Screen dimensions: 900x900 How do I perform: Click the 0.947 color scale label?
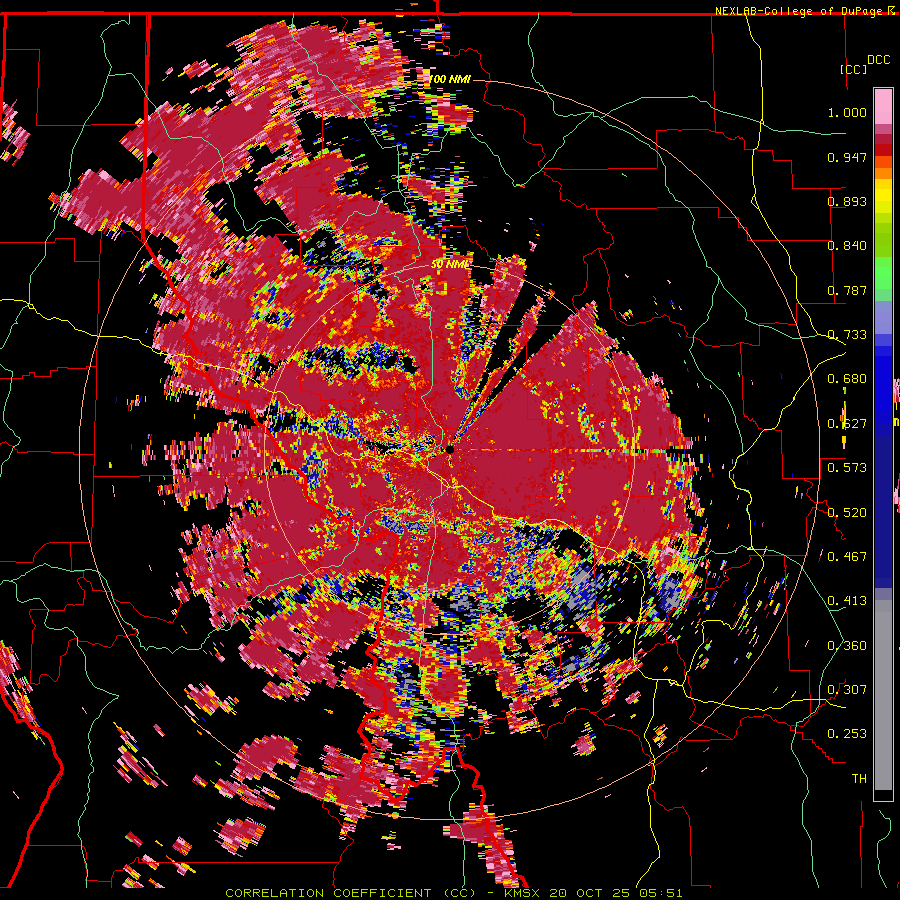pos(847,157)
